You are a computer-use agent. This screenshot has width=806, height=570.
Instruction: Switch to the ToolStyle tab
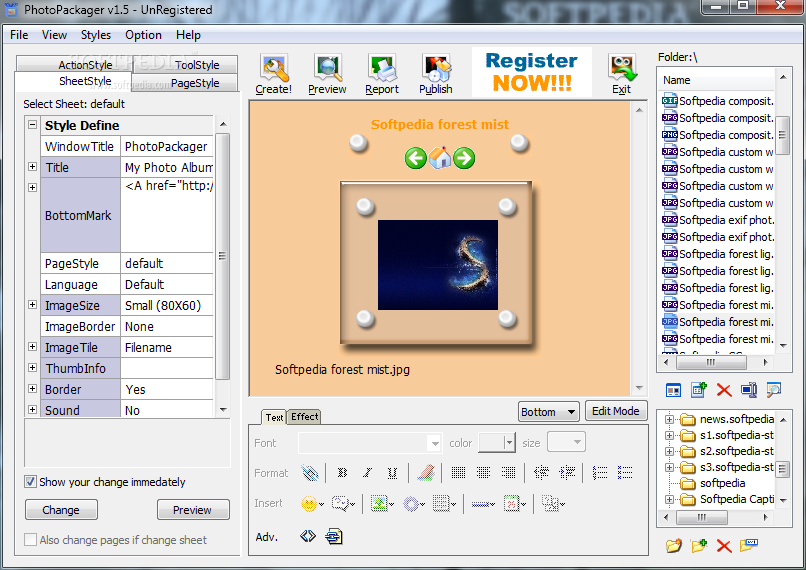click(x=186, y=65)
